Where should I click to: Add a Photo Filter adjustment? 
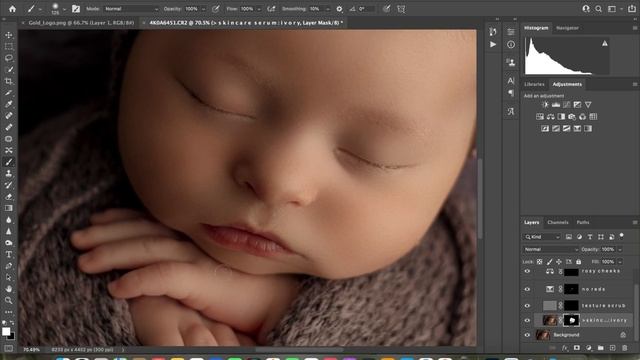click(572, 117)
